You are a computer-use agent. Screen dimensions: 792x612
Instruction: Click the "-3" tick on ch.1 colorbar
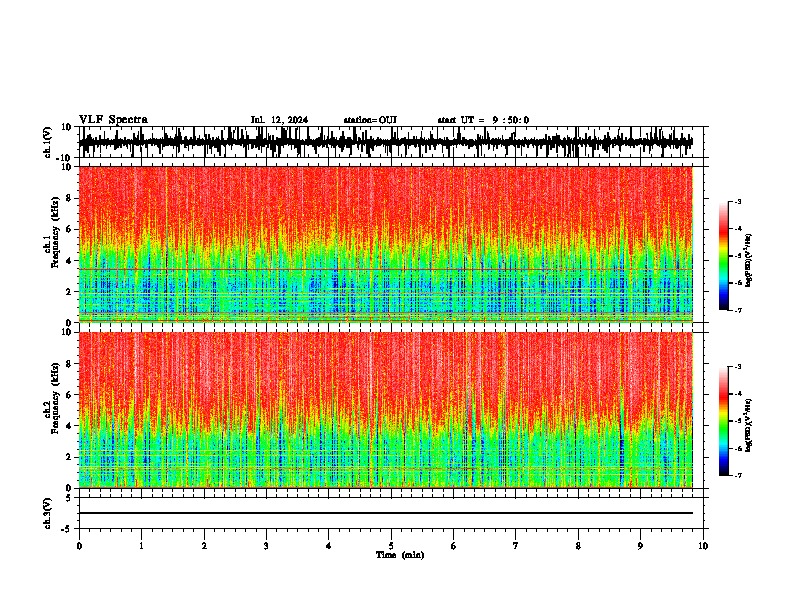tap(738, 202)
